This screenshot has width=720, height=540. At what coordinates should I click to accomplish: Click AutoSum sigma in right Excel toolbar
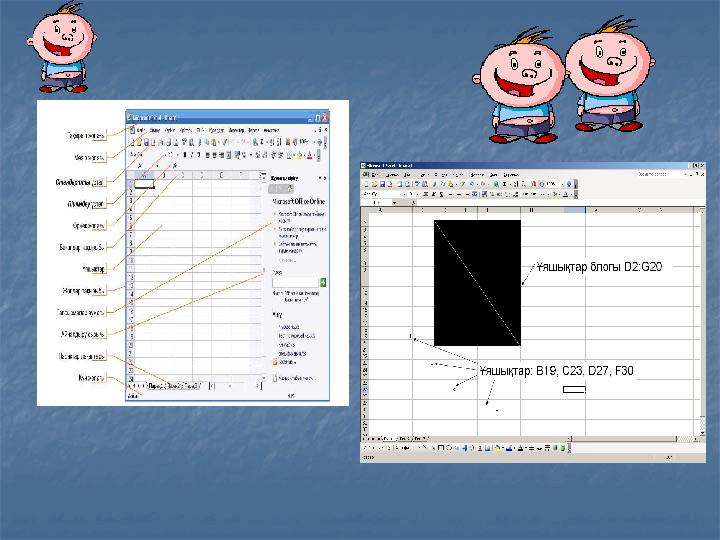[504, 184]
